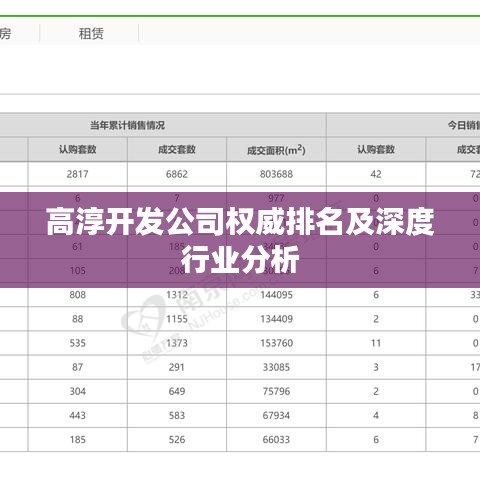Viewport: 480px width, 480px height.
Task: Click the 2 in the 134409 row
Action: (x=376, y=319)
